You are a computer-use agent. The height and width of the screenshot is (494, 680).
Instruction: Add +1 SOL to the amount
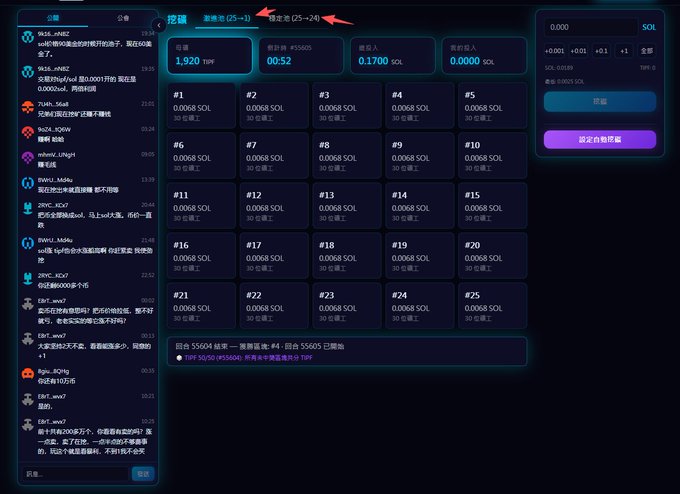(624, 51)
